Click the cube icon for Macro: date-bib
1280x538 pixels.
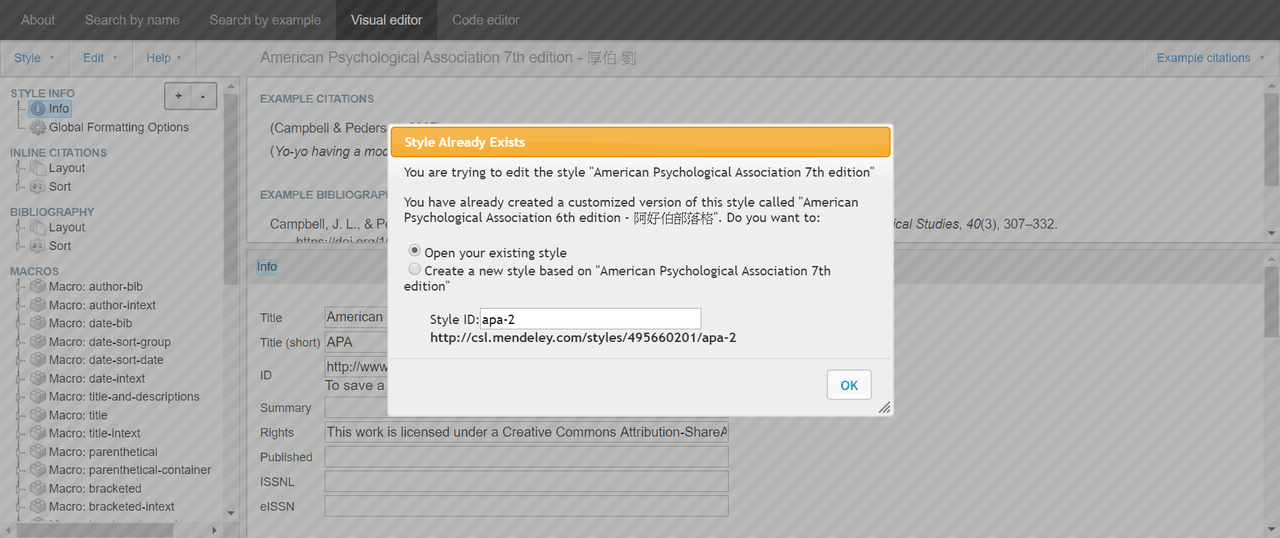37,323
